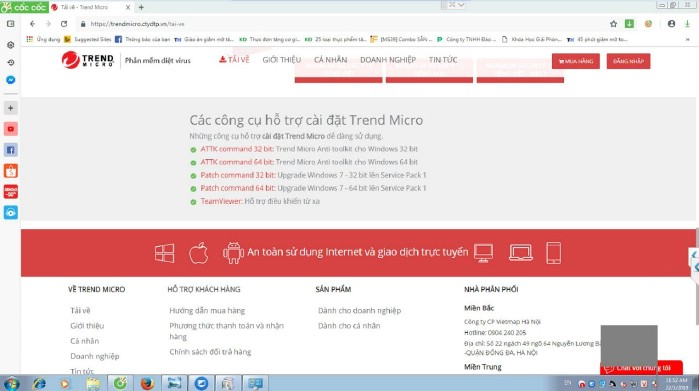This screenshot has width=699, height=391.
Task: Open Phương thức thanh toán và nhận hàng
Action: pos(226,331)
